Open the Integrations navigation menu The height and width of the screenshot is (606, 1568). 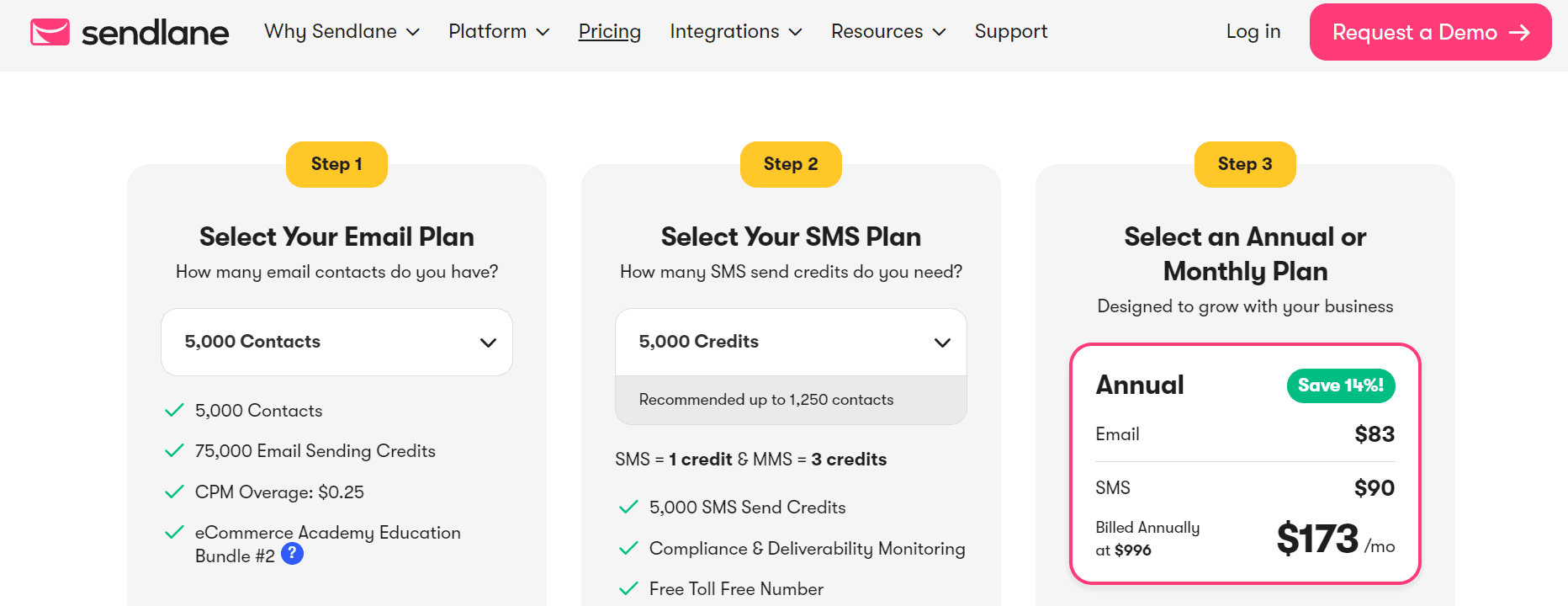point(735,32)
